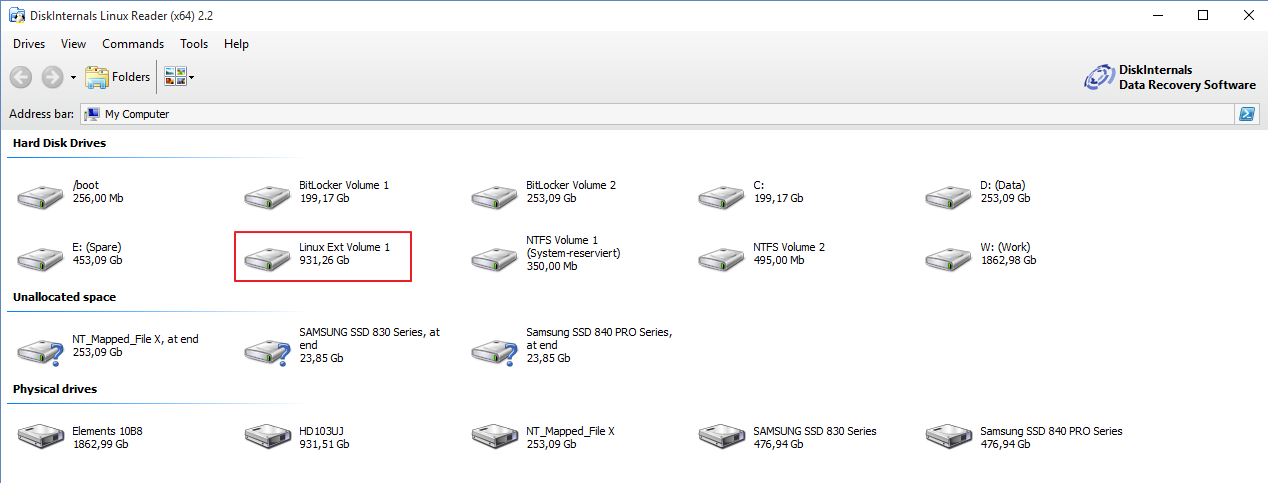This screenshot has height=483, width=1268.
Task: Click the 931,26 Gb size text
Action: [324, 260]
